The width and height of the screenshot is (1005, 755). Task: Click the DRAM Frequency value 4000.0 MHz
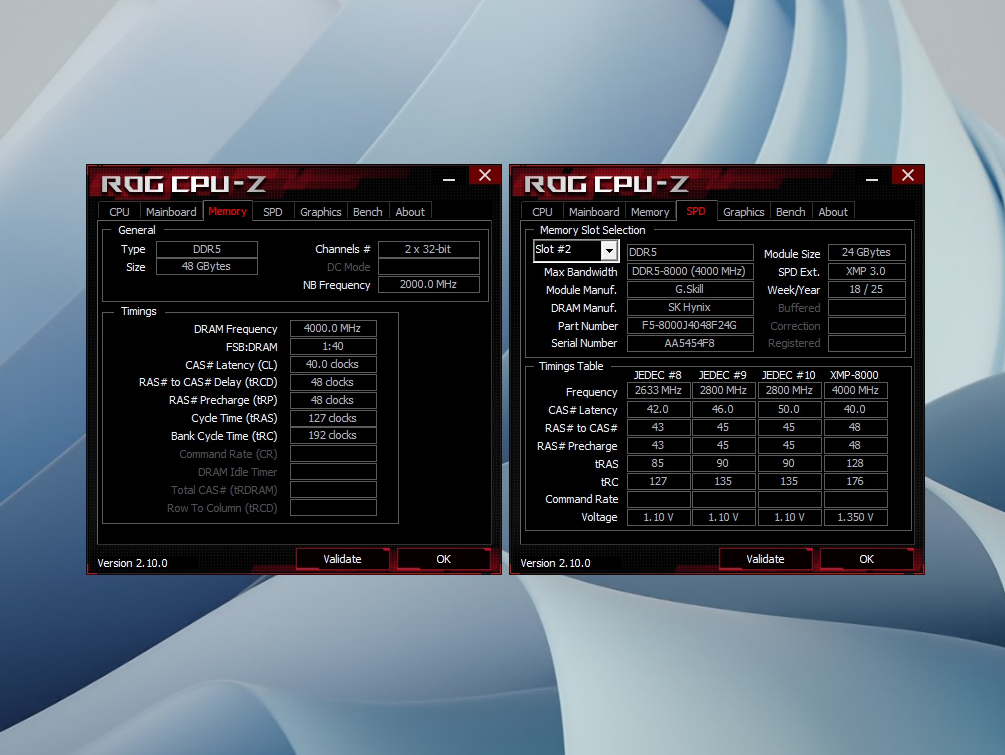pos(333,329)
